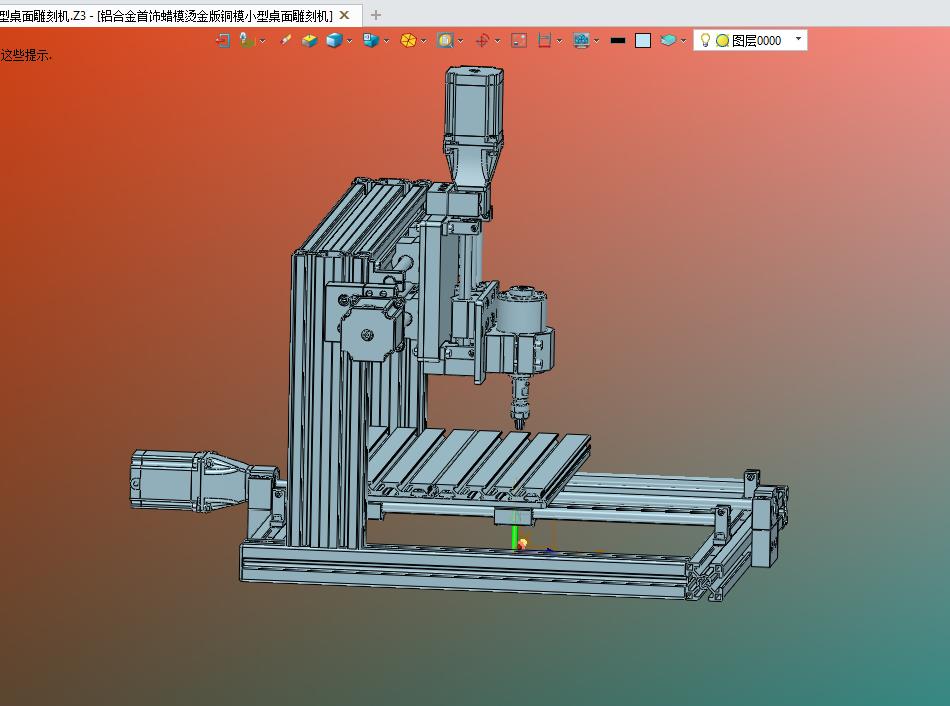Click the green Y-axis of the triad

click(515, 536)
